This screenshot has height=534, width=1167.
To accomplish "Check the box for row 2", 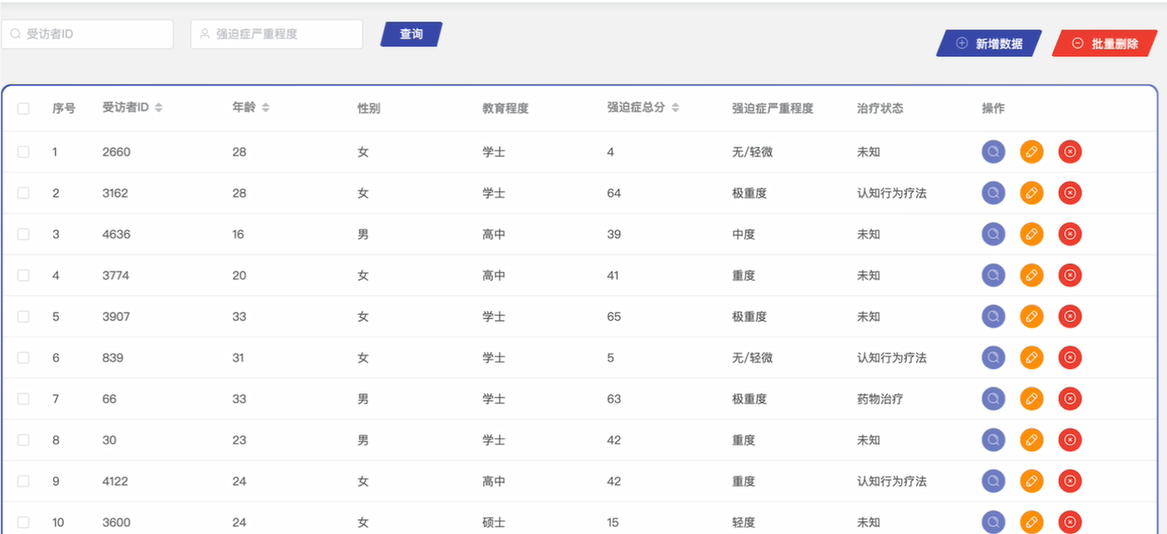I will tap(23, 193).
